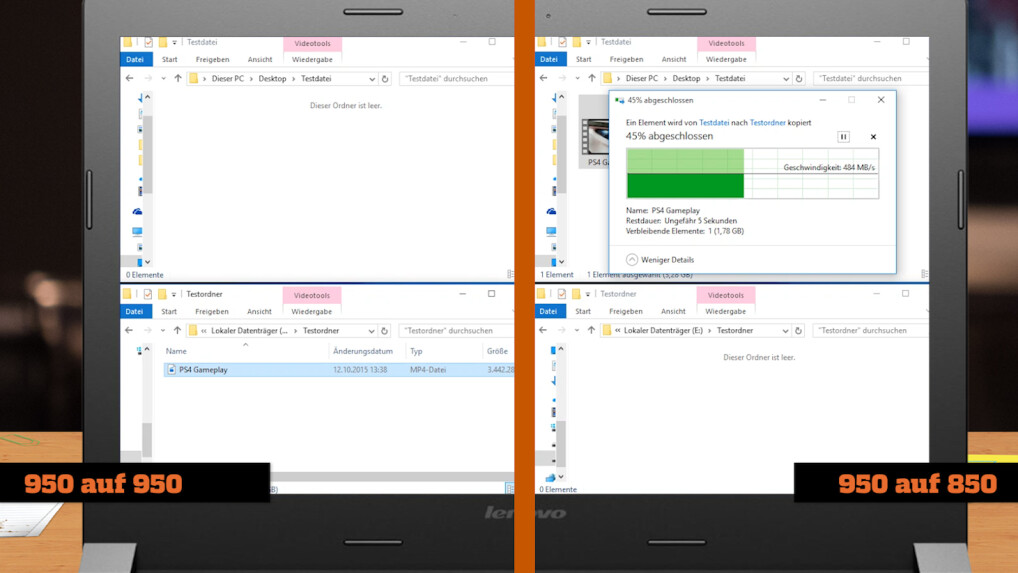Click search field in bottom-left Testordner window
The width and height of the screenshot is (1018, 573).
(x=455, y=331)
